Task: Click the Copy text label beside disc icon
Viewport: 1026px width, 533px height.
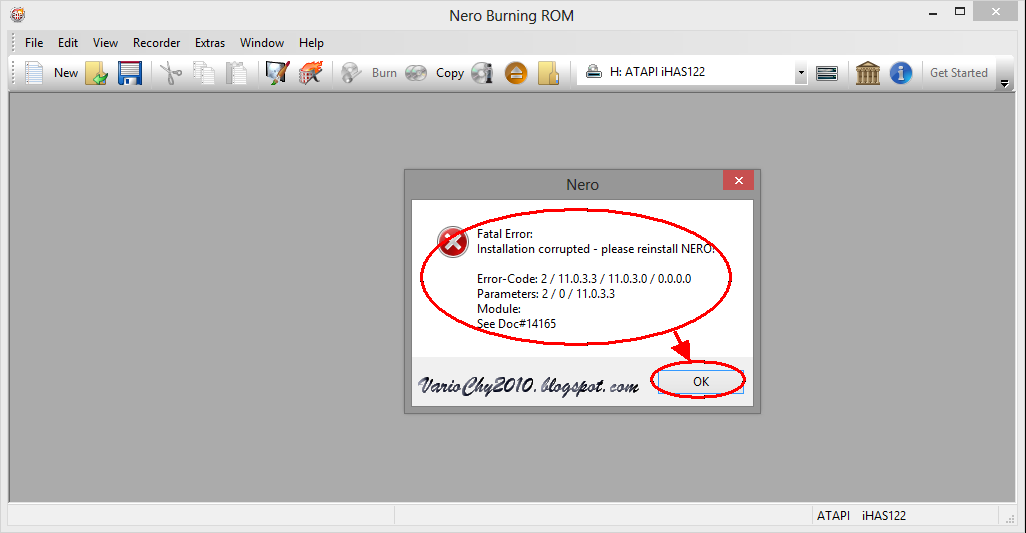Action: click(450, 73)
